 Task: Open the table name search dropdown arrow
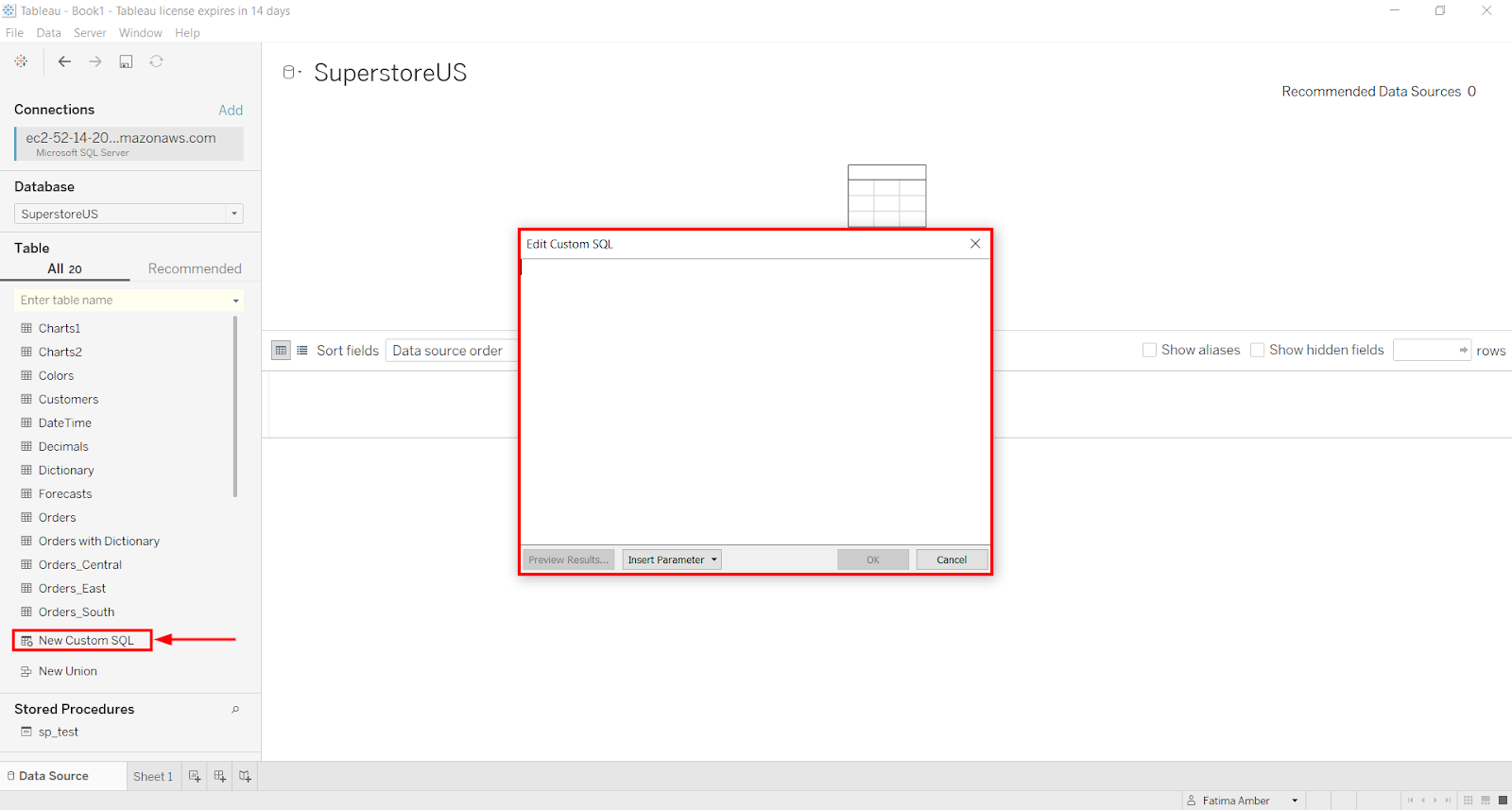(235, 301)
